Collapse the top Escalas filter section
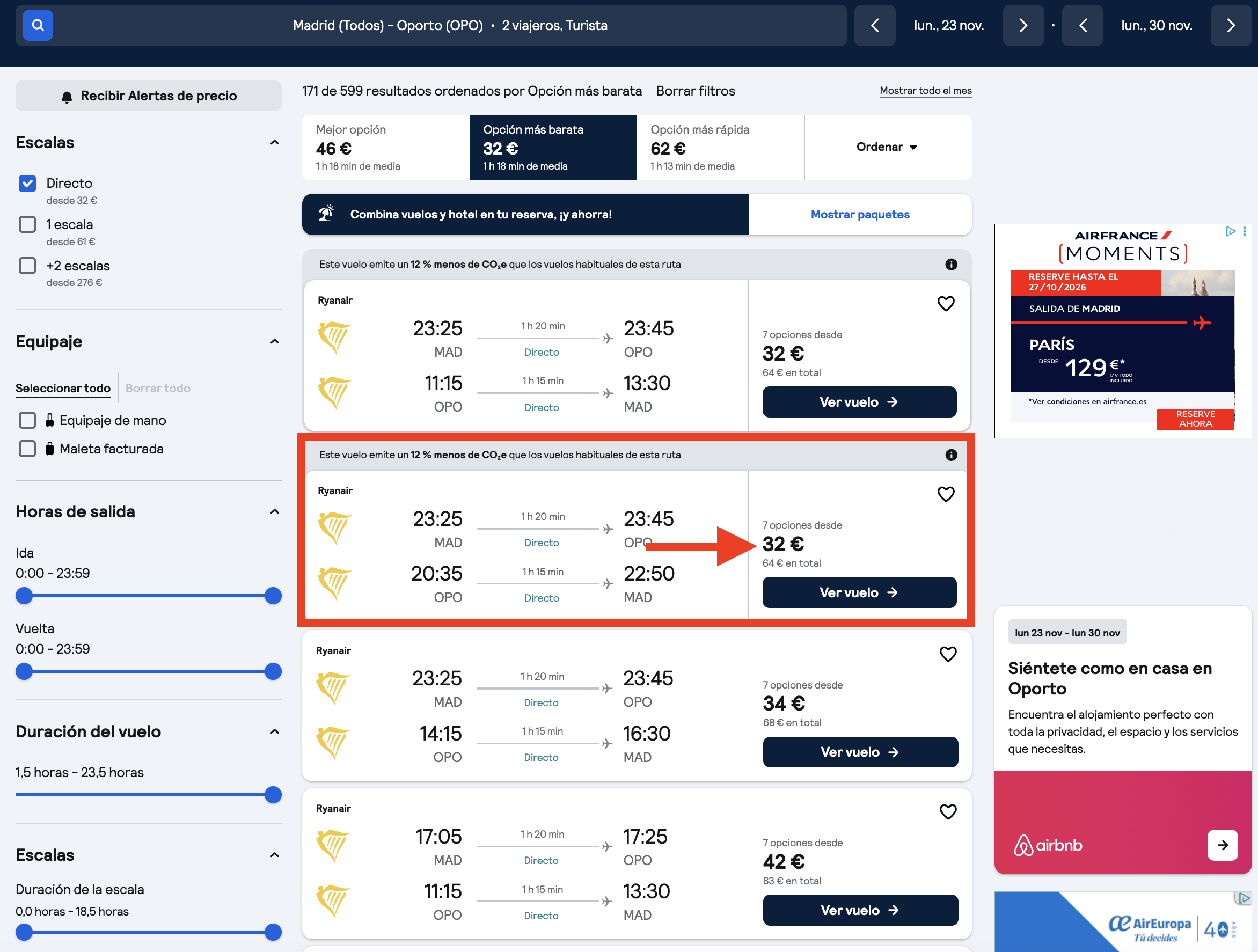The height and width of the screenshot is (952, 1258). 275,142
